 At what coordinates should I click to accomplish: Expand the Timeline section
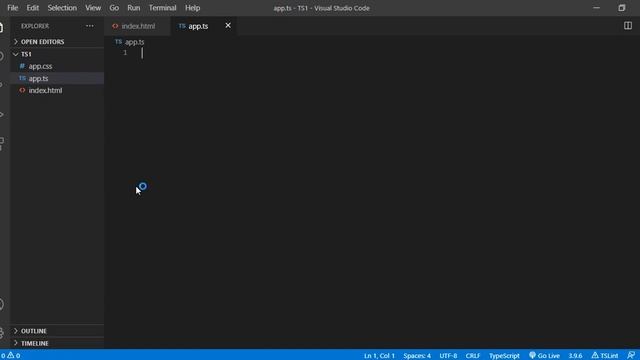(57, 343)
